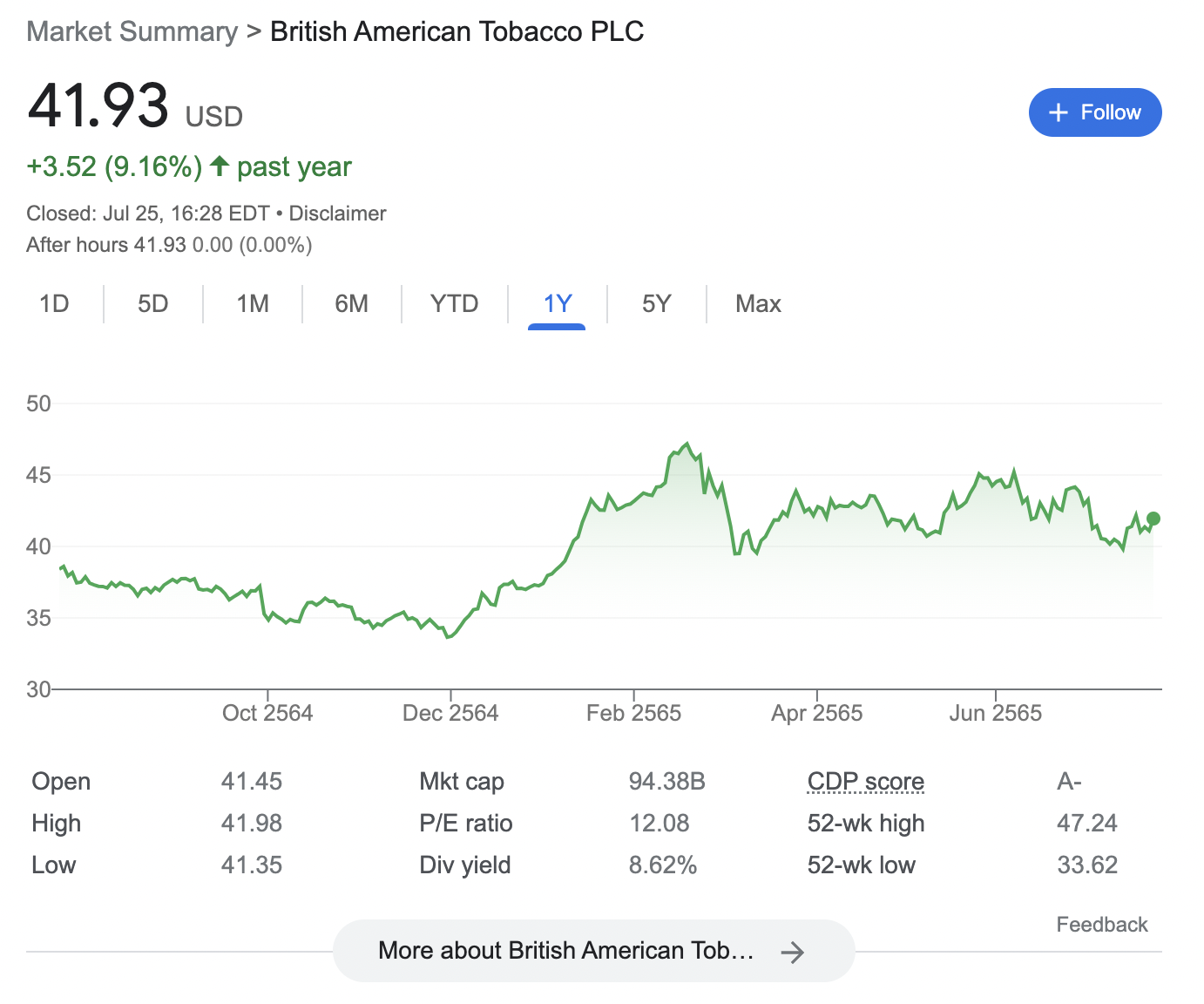Click the plus icon in Follow button
The height and width of the screenshot is (1004, 1204).
coord(1058,112)
